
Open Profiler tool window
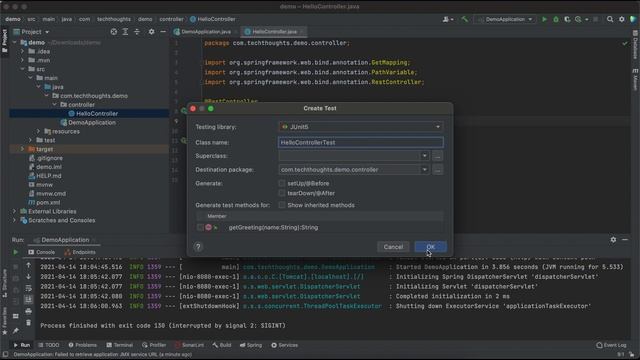[x=154, y=345]
